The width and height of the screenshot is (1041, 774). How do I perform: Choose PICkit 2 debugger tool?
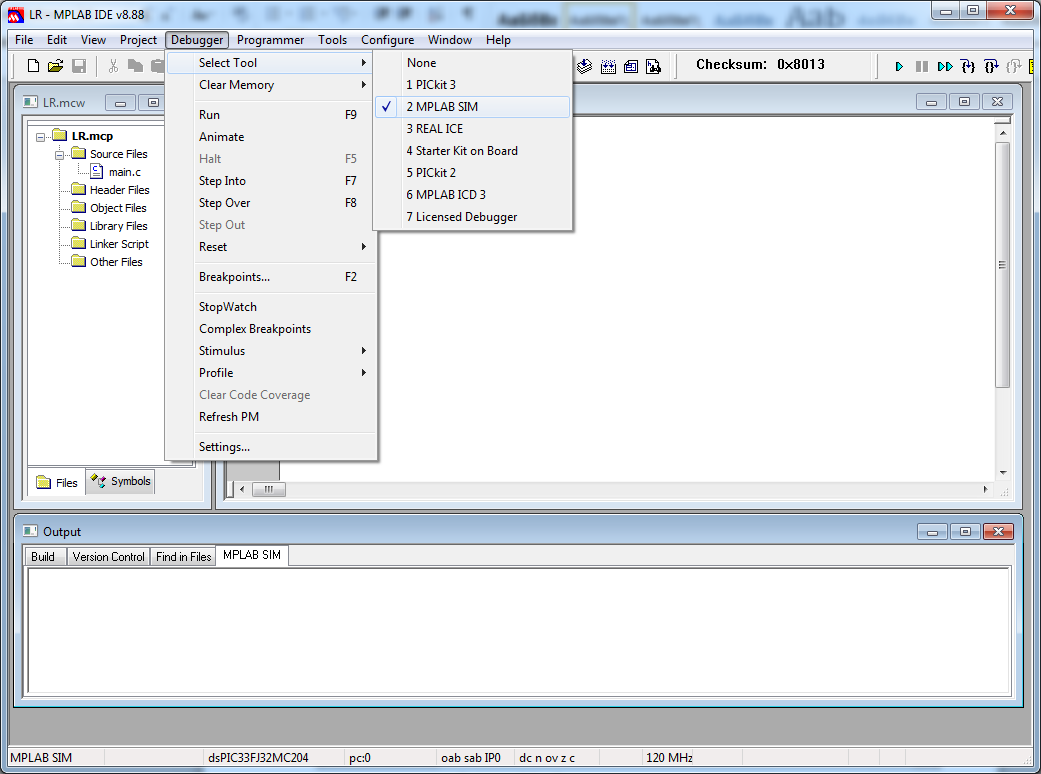(472, 173)
